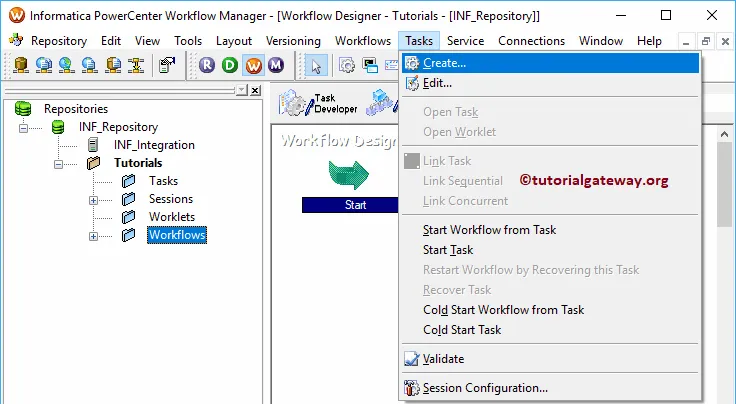Open Session Configuration... menu entry
Screen dimensions: 736x404
(x=485, y=388)
